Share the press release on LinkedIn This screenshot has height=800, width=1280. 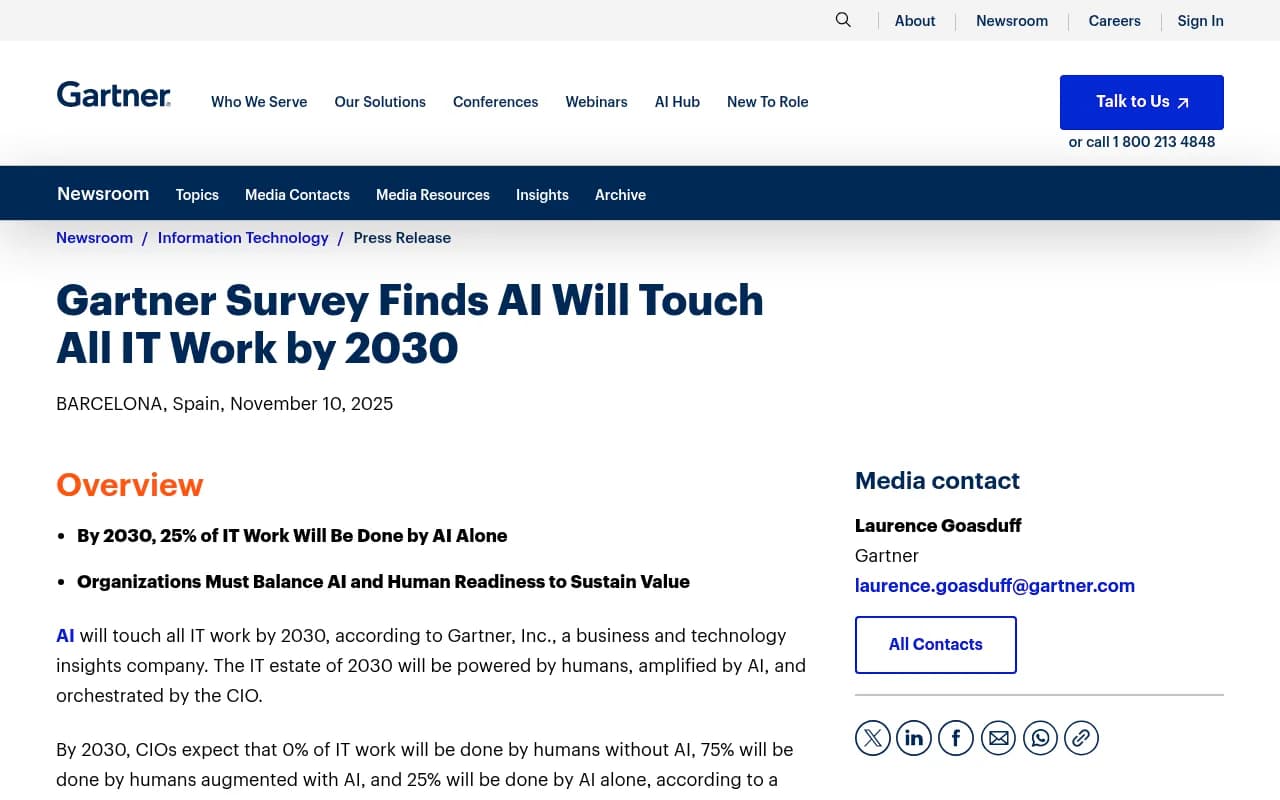914,737
